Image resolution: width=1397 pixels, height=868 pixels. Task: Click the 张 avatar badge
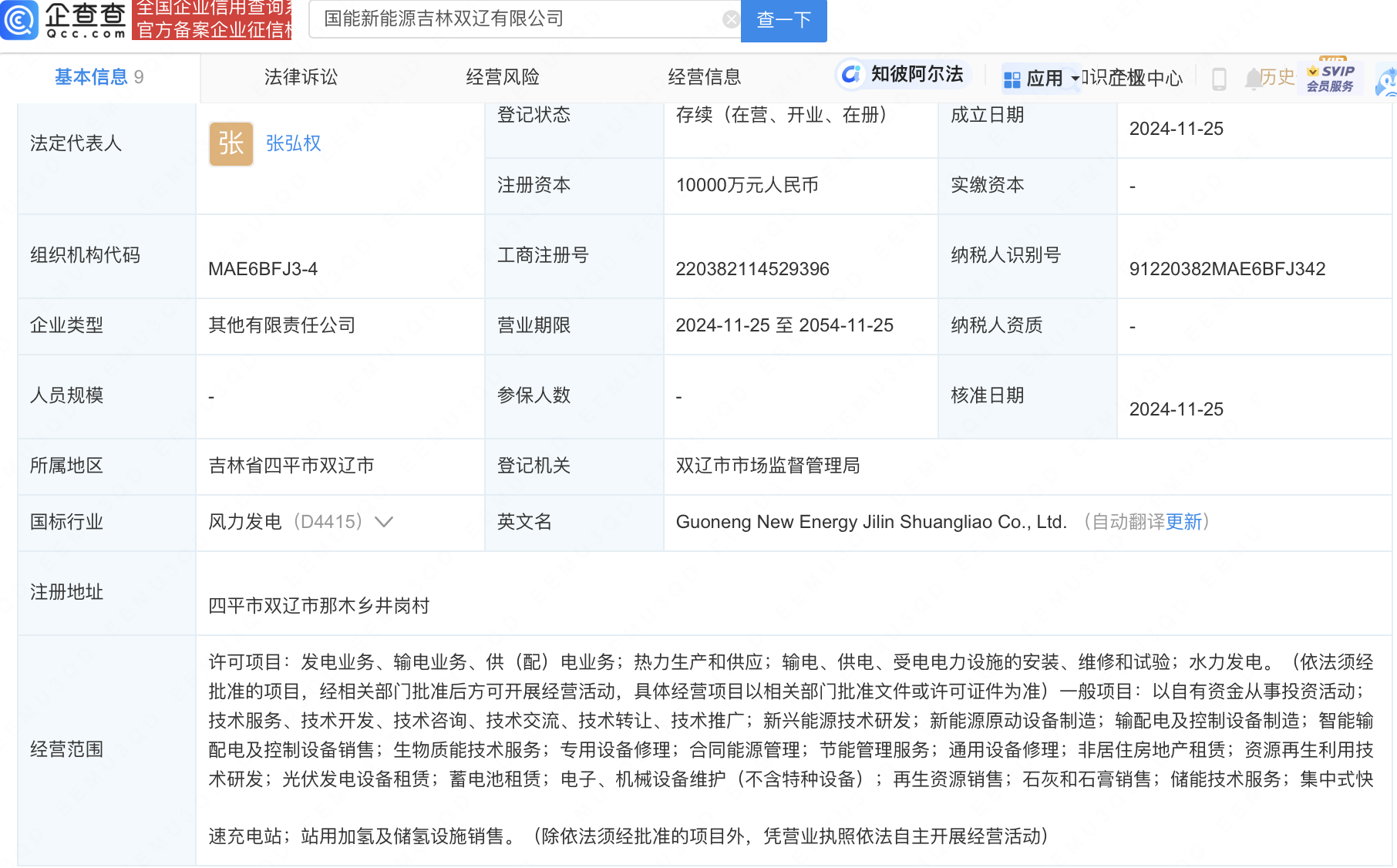coord(231,143)
